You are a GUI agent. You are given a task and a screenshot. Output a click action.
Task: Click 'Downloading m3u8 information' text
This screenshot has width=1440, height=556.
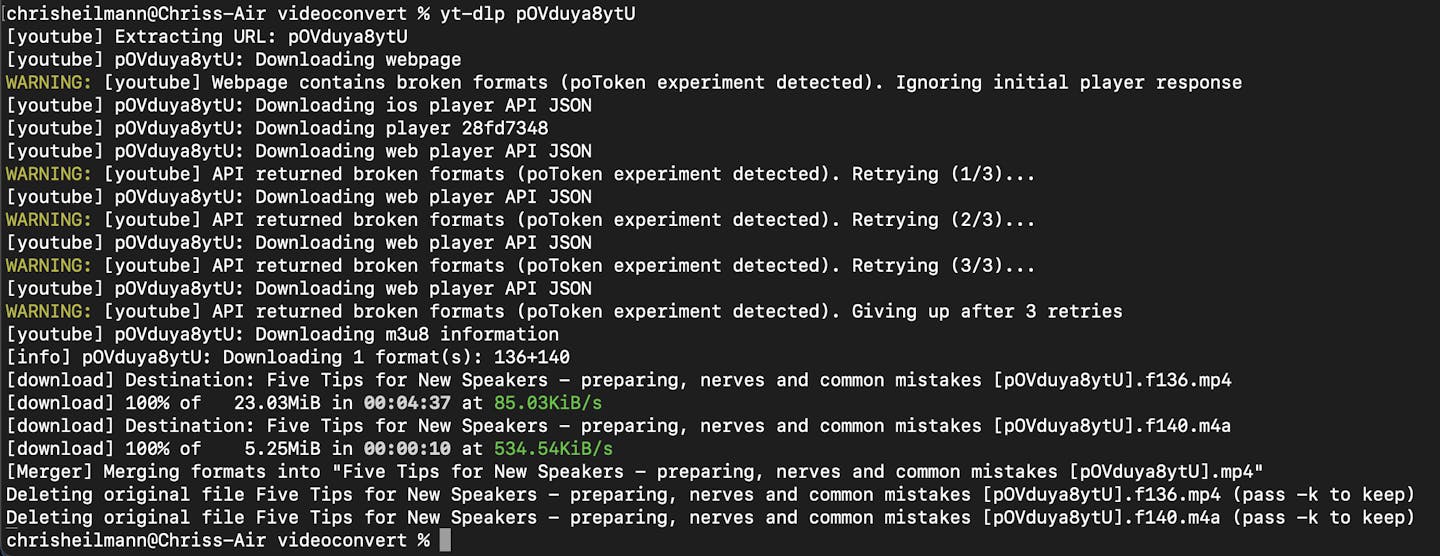pos(407,334)
